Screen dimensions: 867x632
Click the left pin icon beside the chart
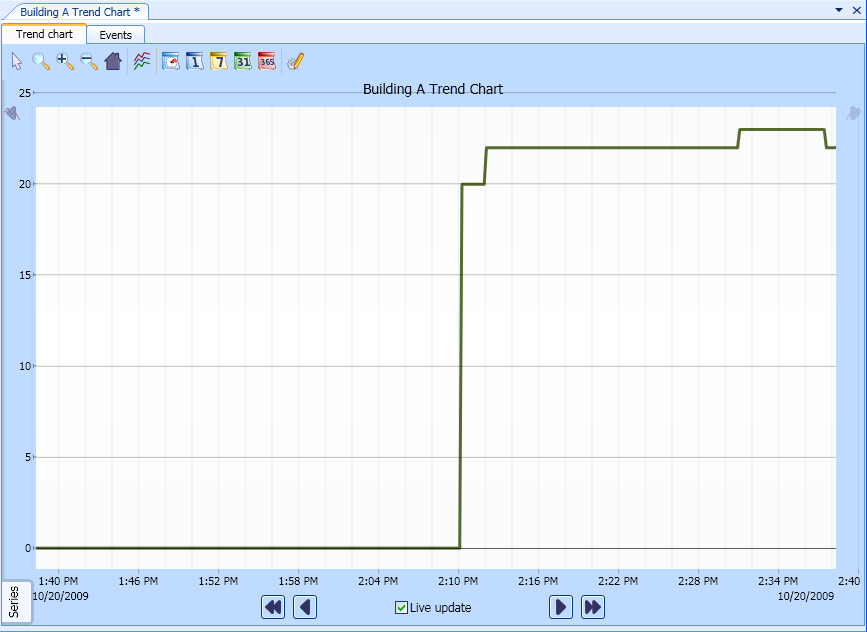12,113
